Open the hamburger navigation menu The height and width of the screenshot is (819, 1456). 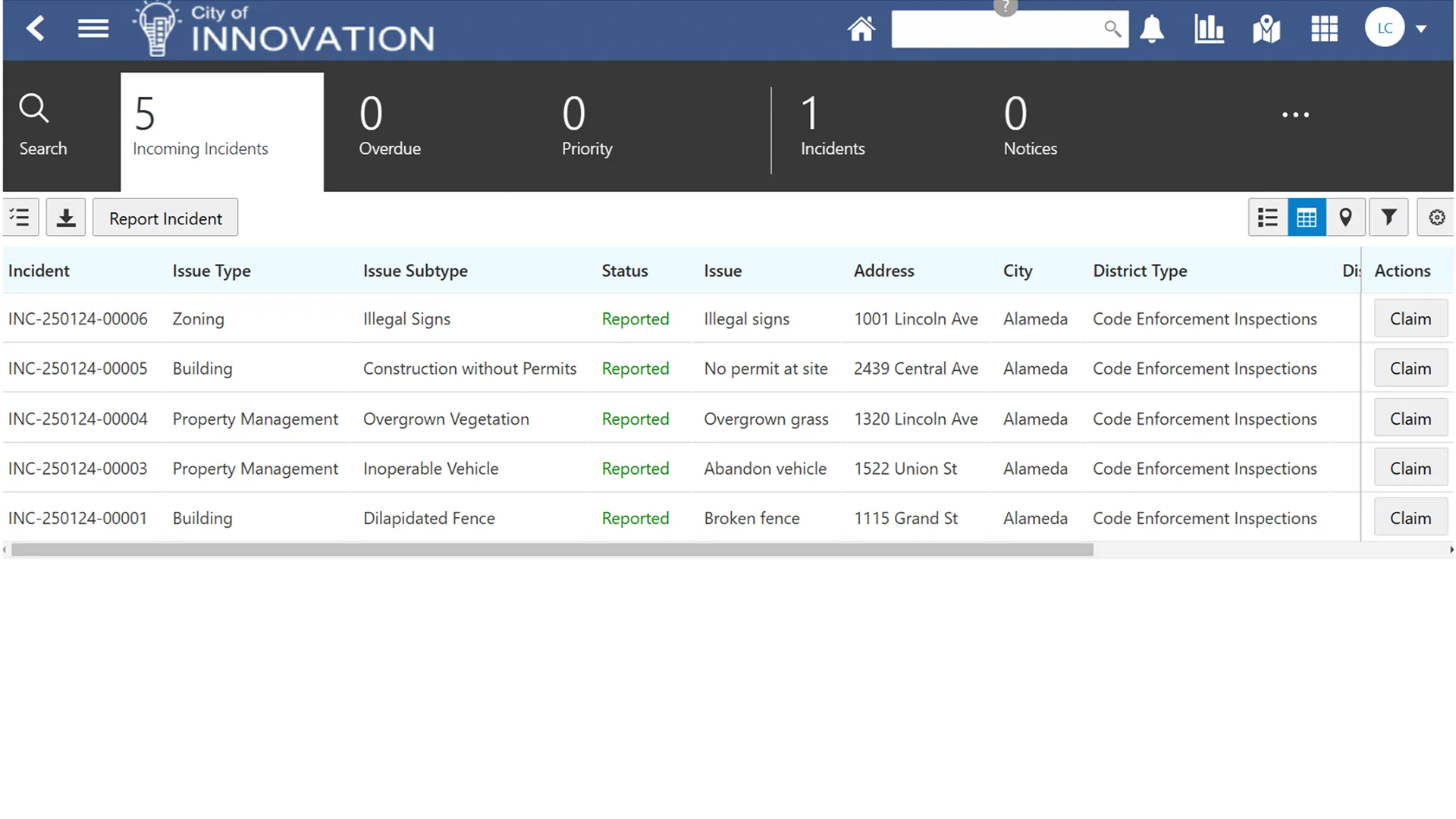pyautogui.click(x=93, y=29)
